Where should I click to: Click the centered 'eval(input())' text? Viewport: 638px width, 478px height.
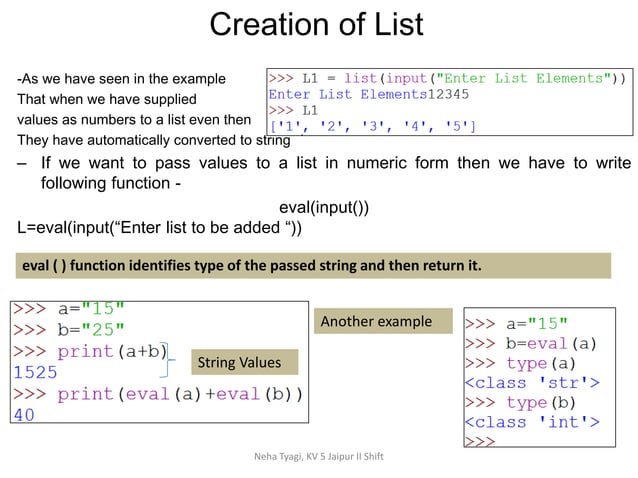[324, 207]
